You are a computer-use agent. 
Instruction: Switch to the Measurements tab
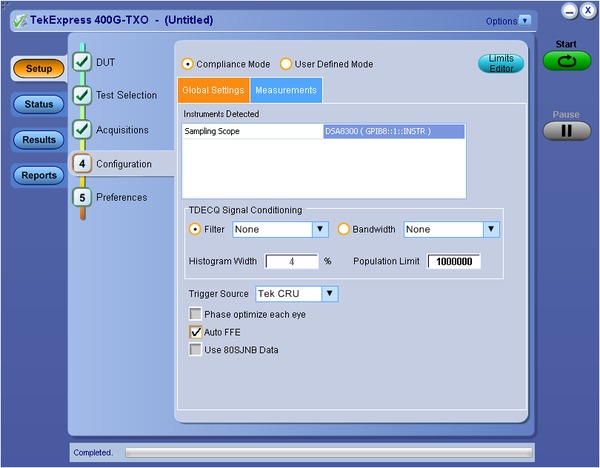coord(286,91)
